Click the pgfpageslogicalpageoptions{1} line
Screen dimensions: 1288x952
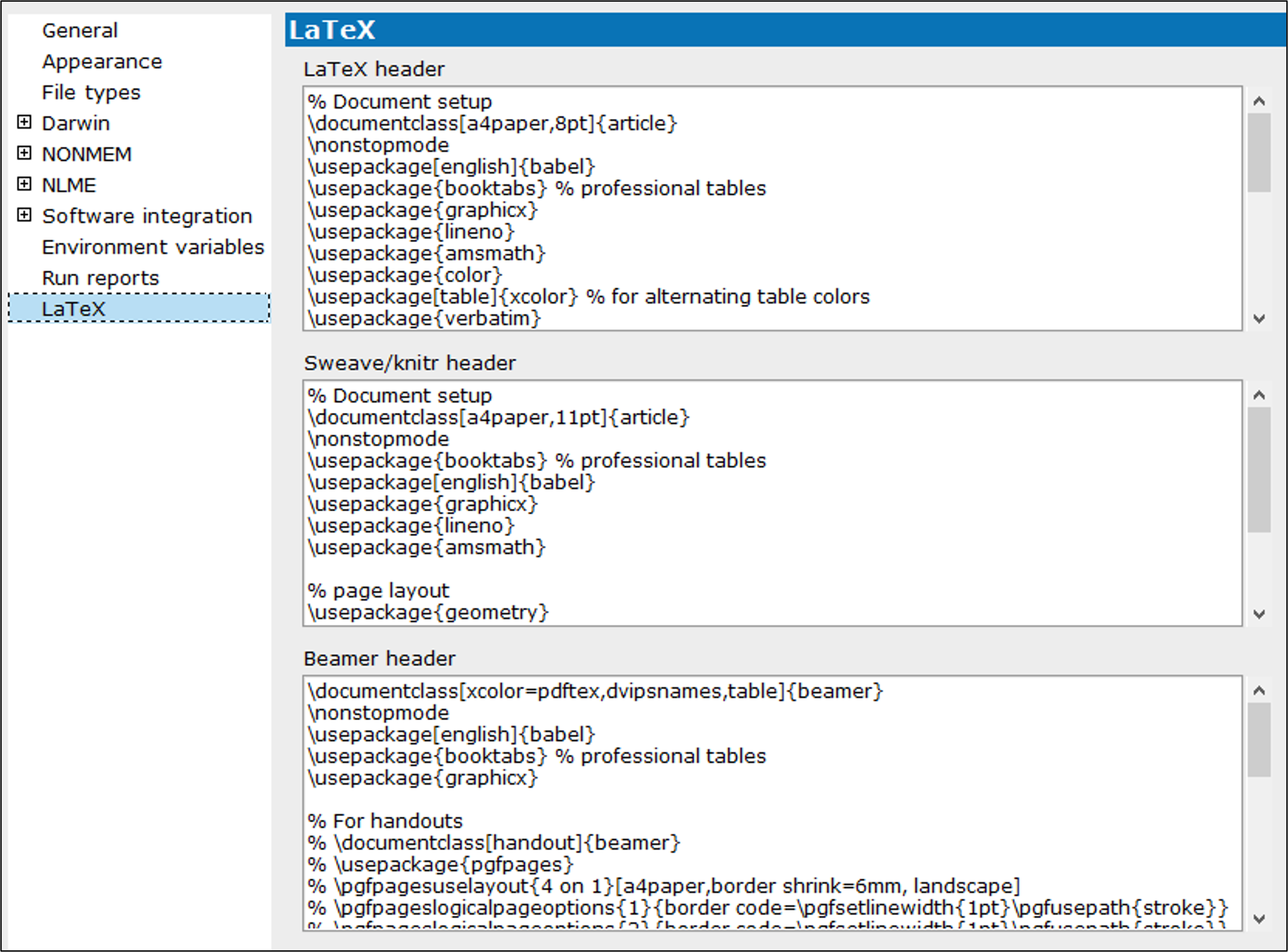[x=767, y=908]
